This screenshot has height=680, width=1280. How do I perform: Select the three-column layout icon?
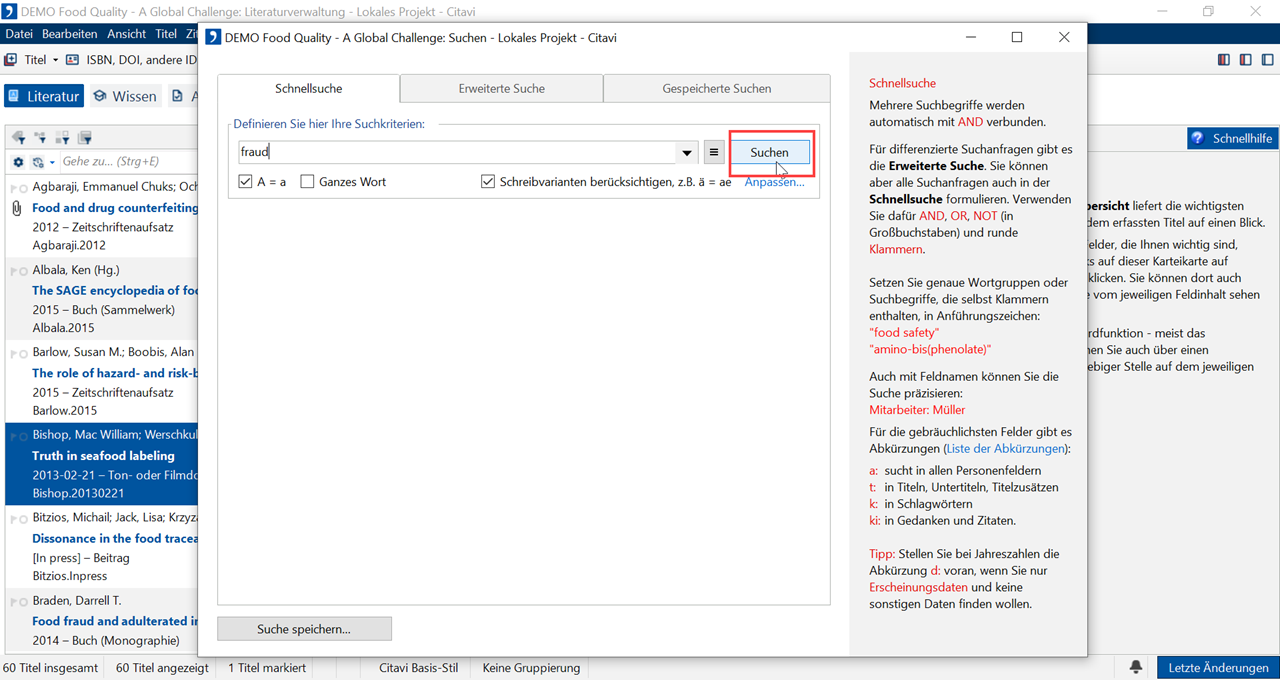point(1223,60)
